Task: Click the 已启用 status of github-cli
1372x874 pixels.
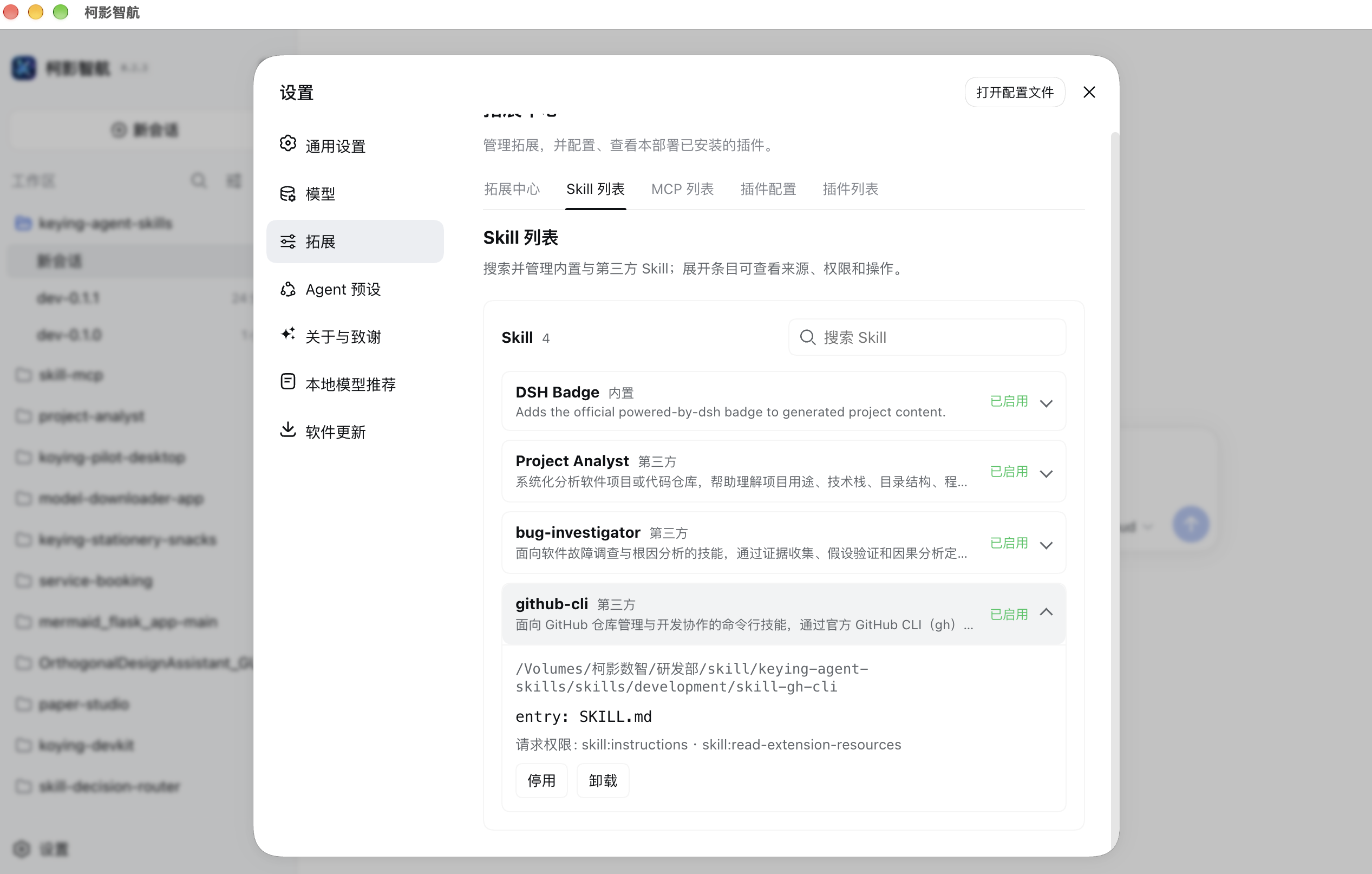Action: click(1009, 614)
